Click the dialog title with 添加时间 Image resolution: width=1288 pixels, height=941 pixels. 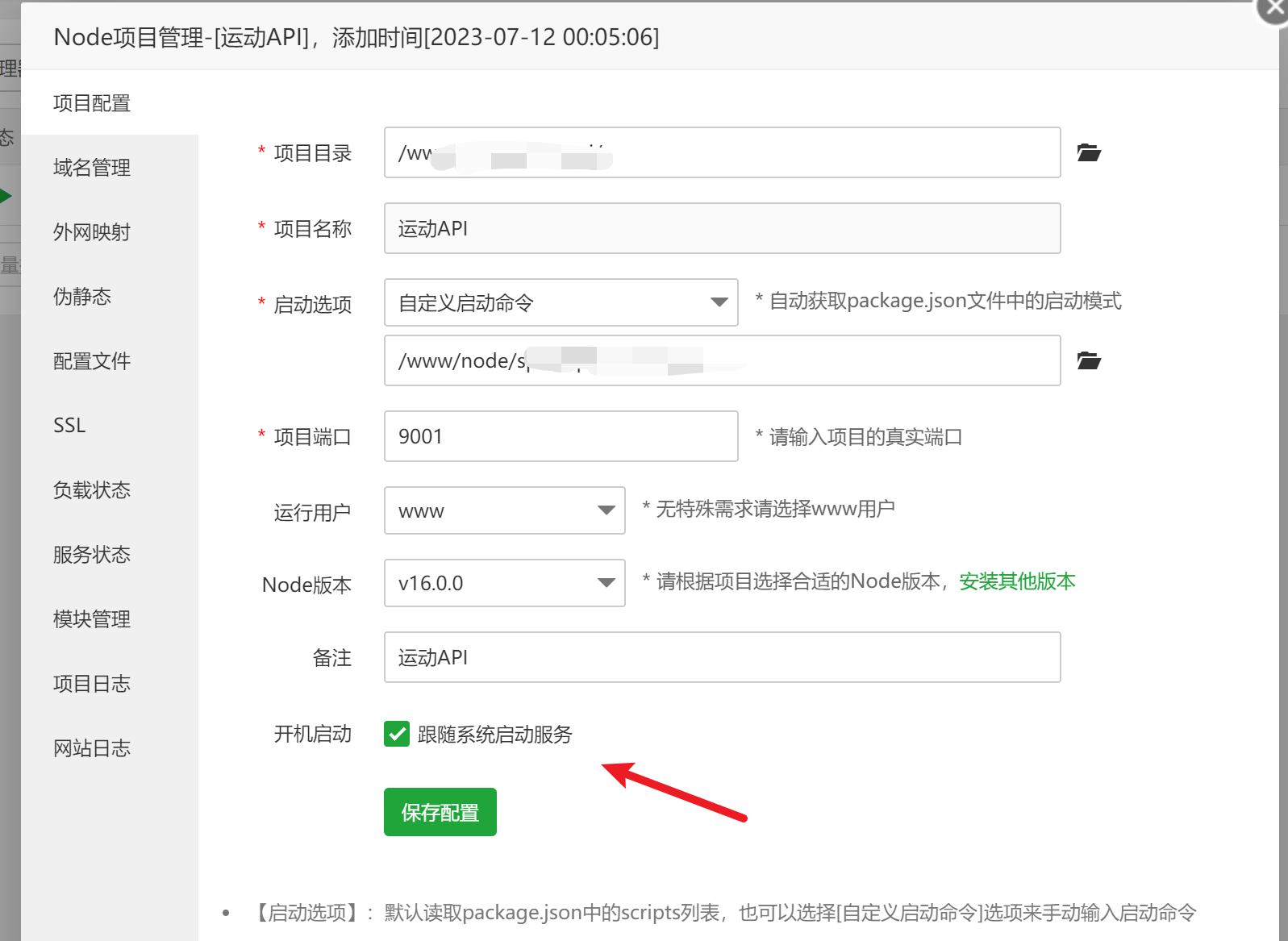[x=356, y=37]
